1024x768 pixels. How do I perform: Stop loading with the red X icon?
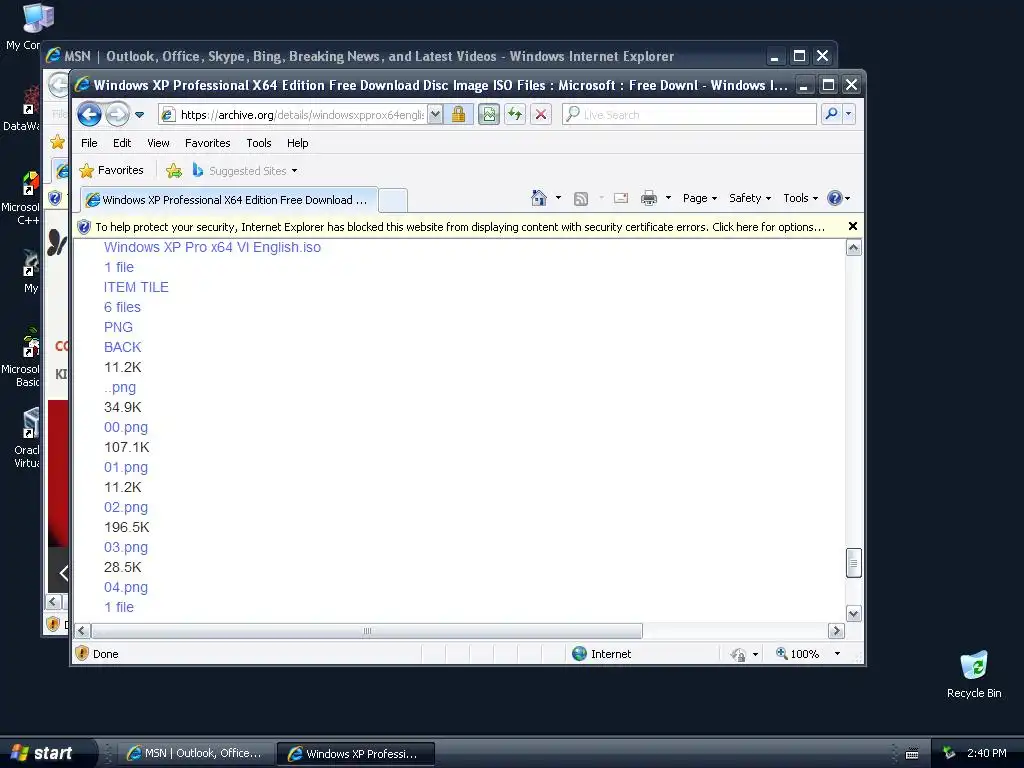pyautogui.click(x=541, y=115)
